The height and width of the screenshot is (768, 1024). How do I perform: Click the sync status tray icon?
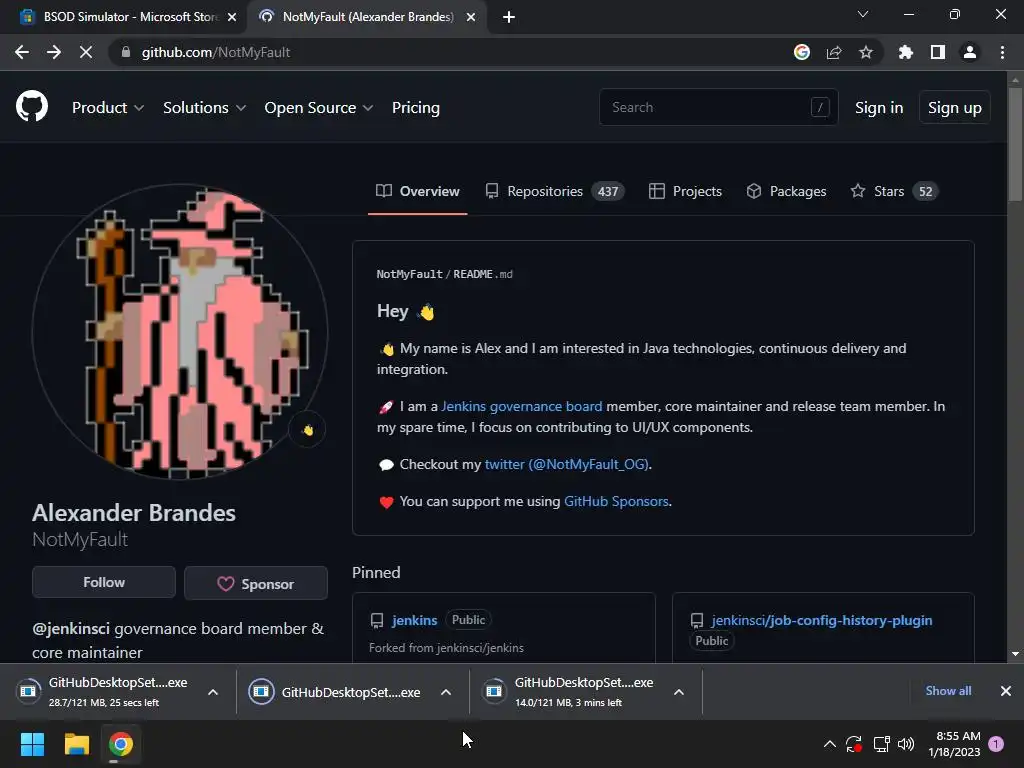(854, 744)
